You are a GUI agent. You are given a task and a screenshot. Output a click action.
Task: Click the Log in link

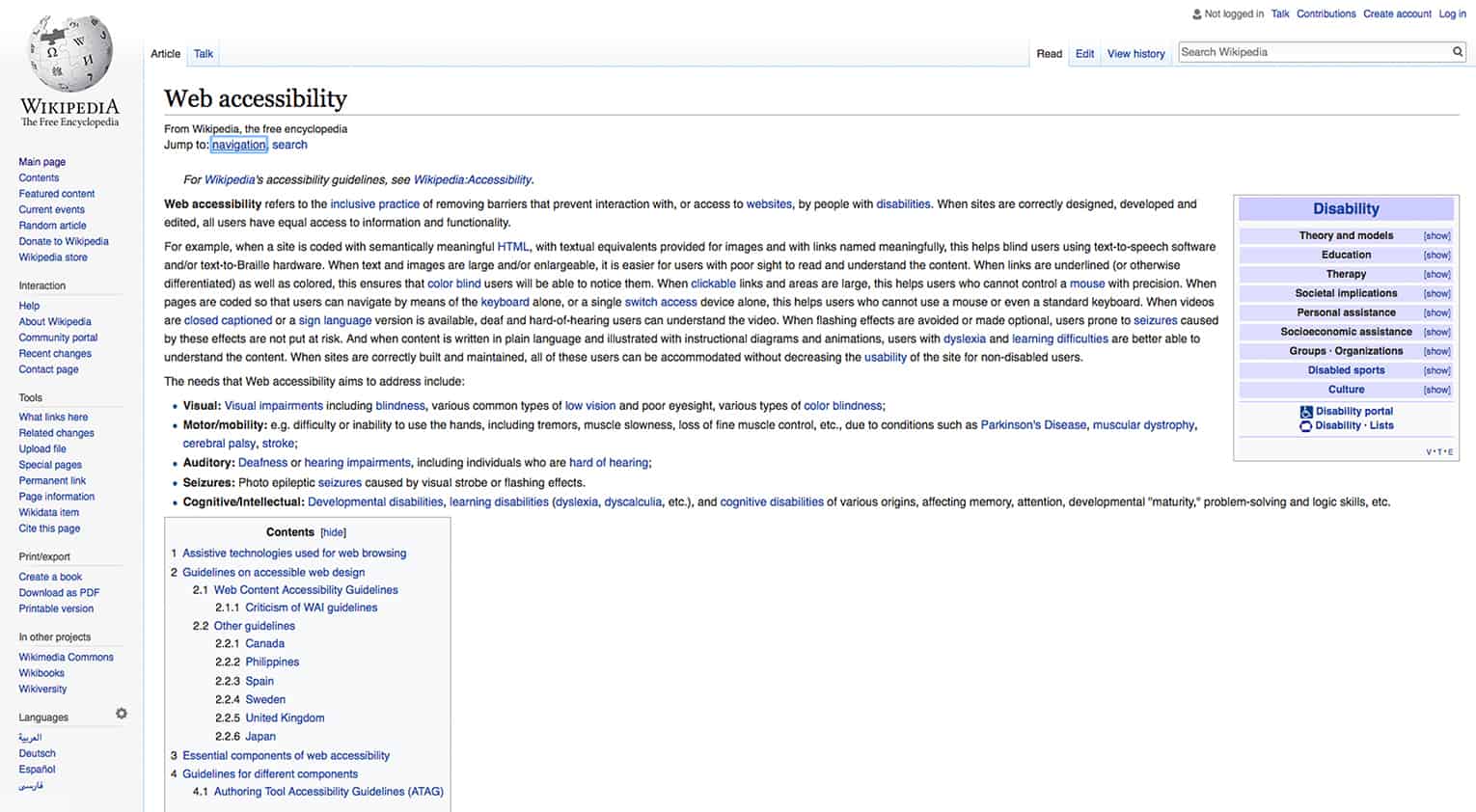coord(1452,14)
